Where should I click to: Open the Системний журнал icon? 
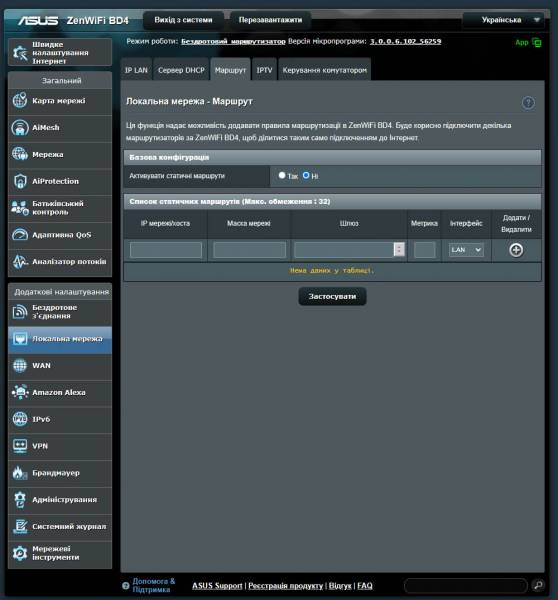pos(20,527)
